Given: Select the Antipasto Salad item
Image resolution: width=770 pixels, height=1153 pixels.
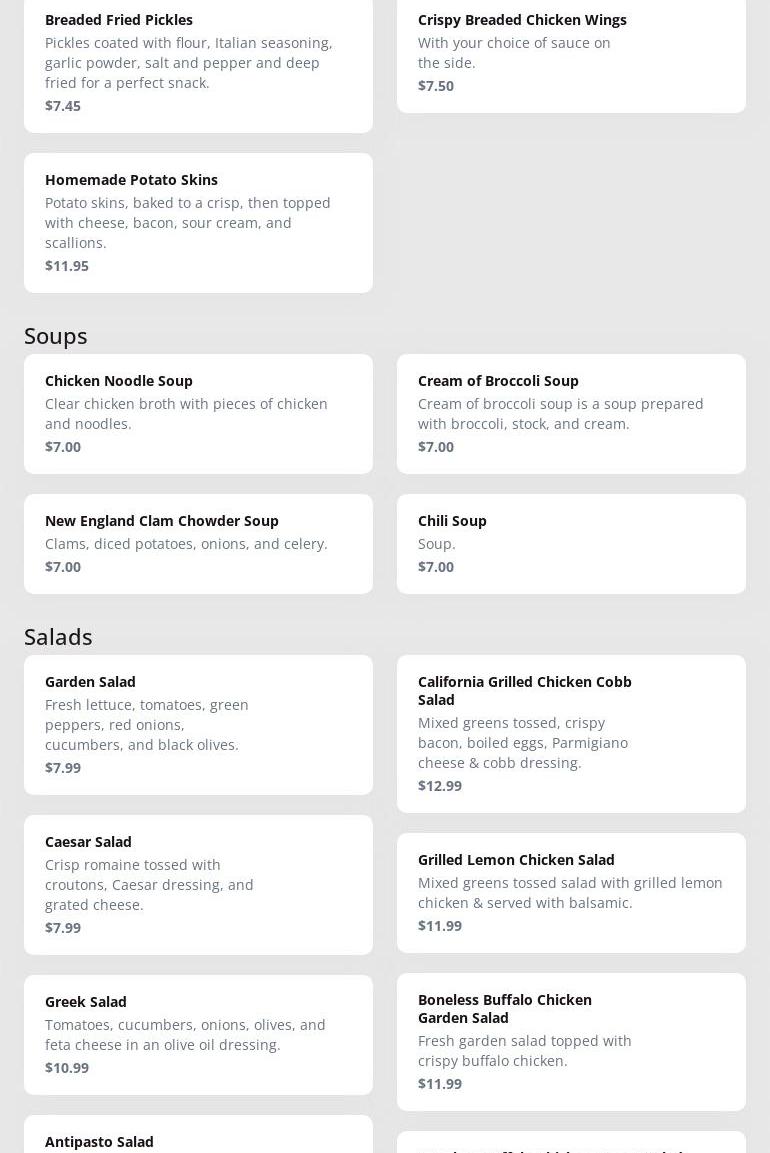Looking at the screenshot, I should click(x=198, y=1140).
